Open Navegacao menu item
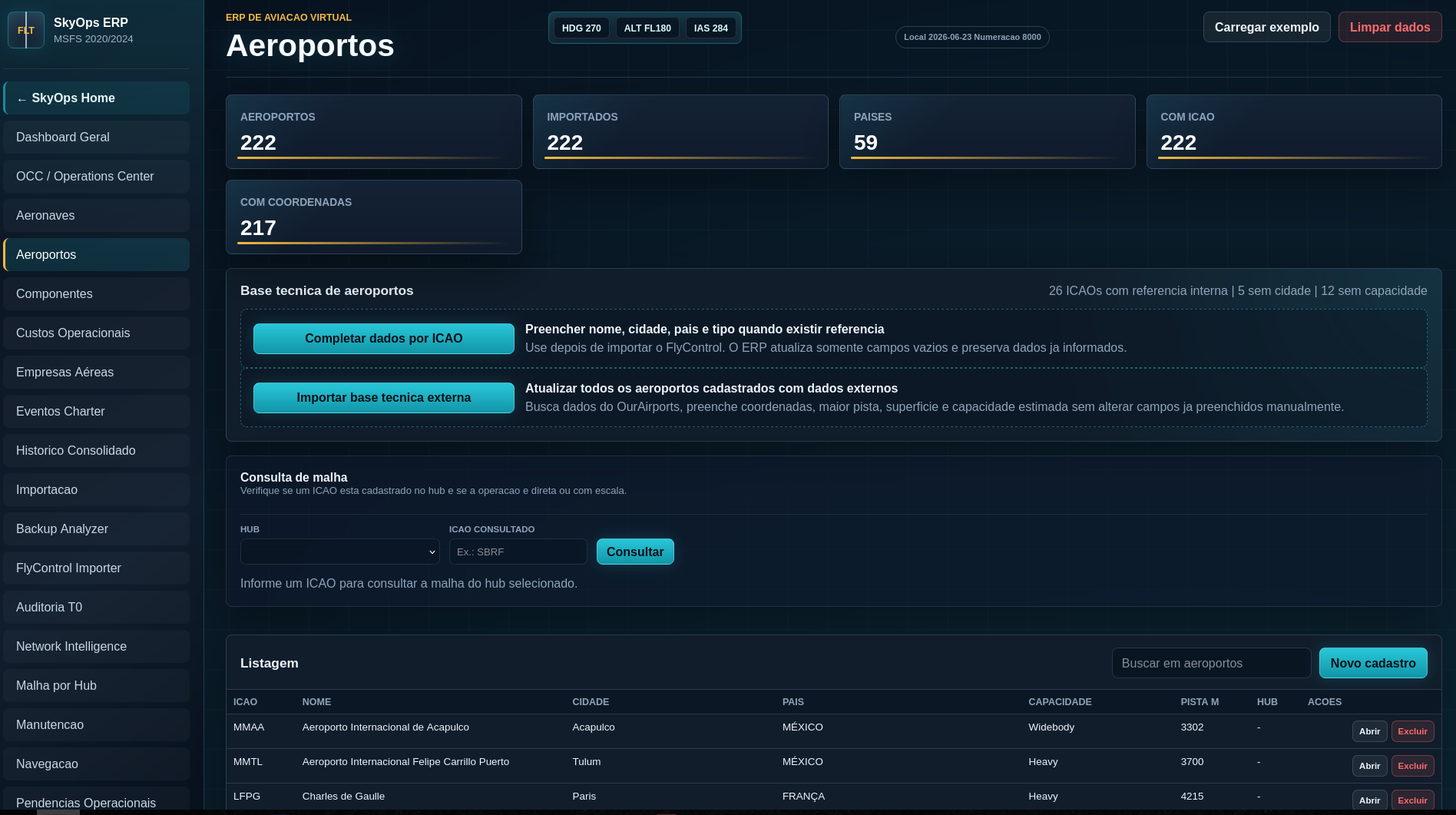This screenshot has width=1456, height=815. click(x=97, y=764)
